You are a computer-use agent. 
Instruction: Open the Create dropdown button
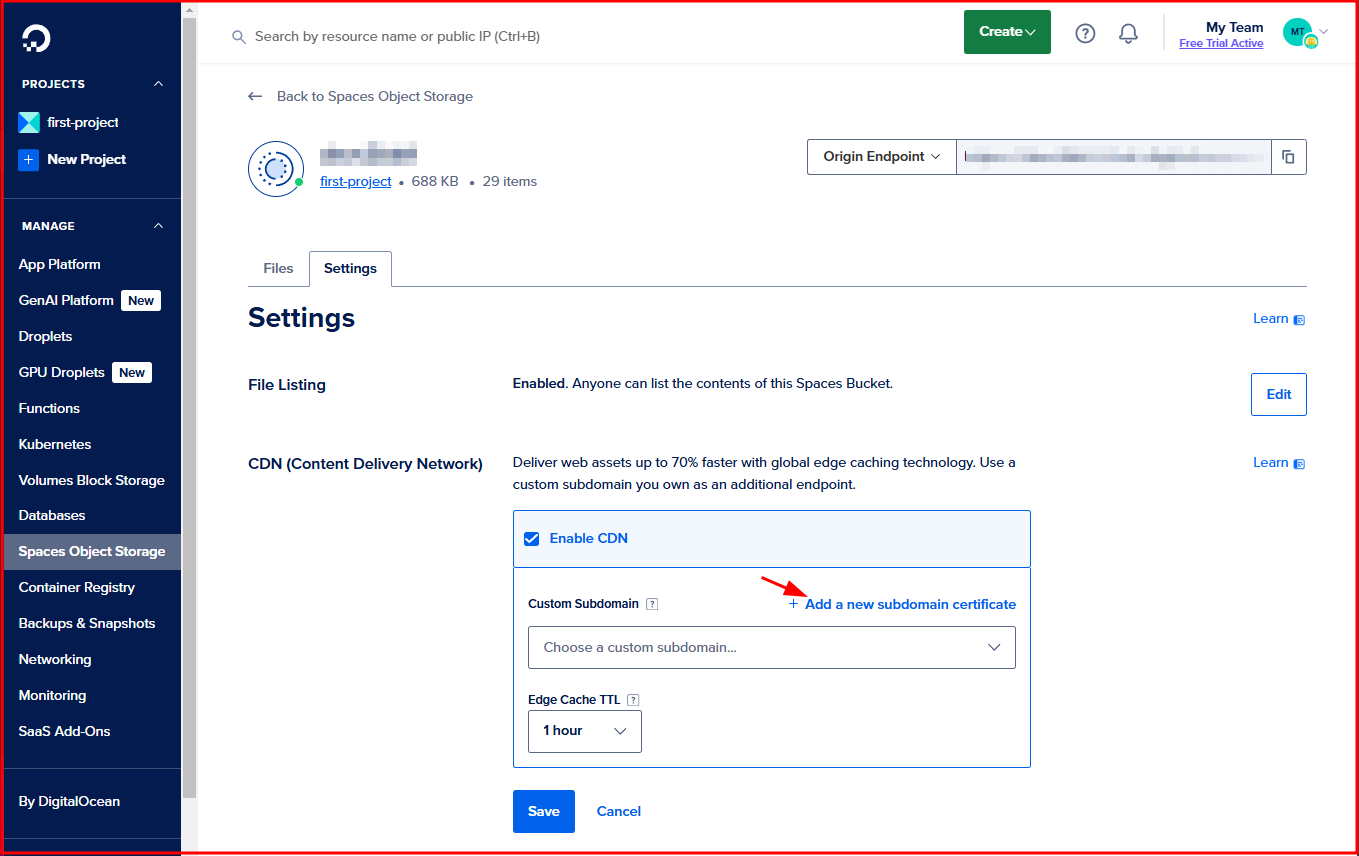pos(1007,32)
